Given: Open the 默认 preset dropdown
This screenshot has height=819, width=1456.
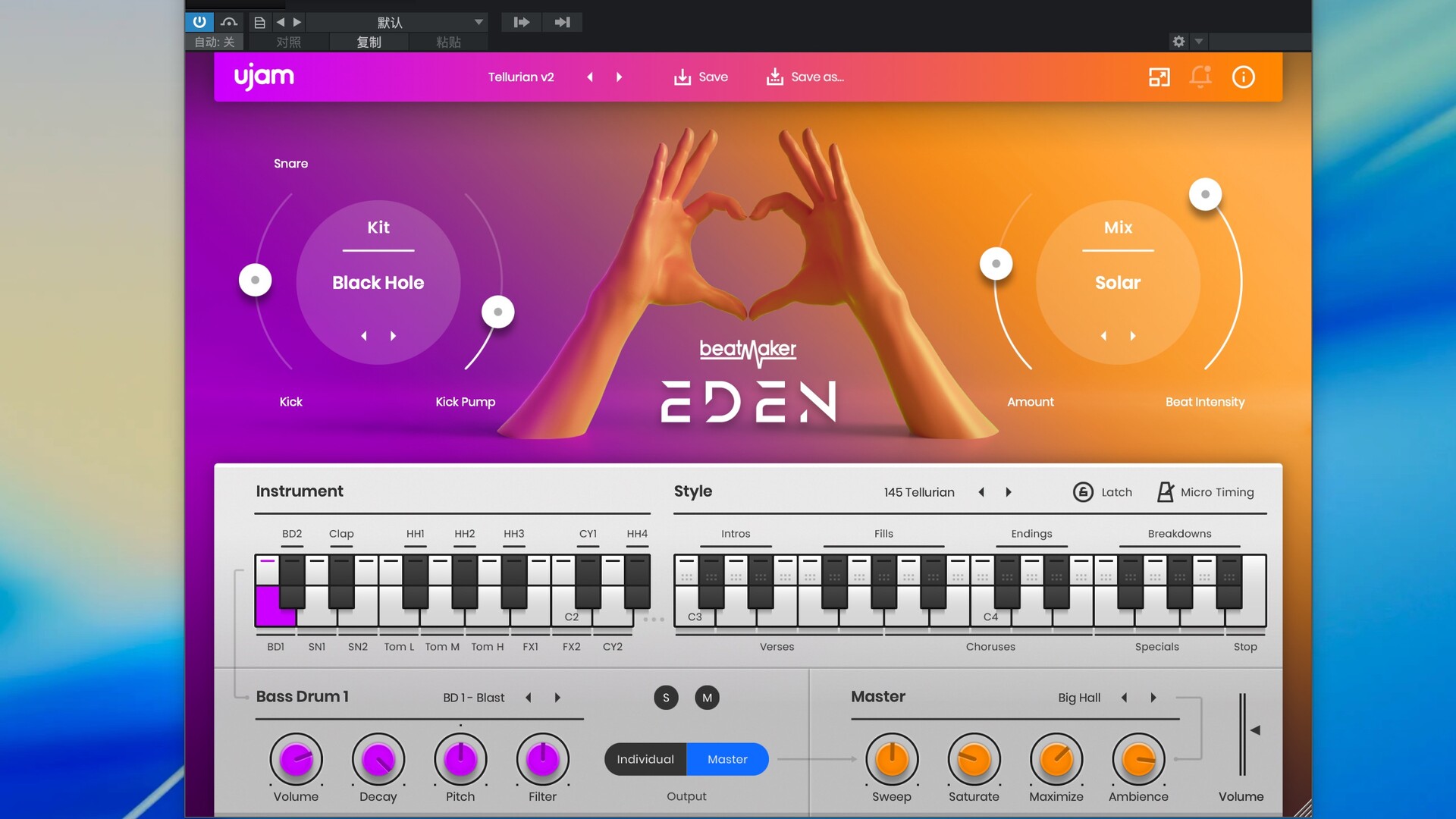Looking at the screenshot, I should [397, 22].
